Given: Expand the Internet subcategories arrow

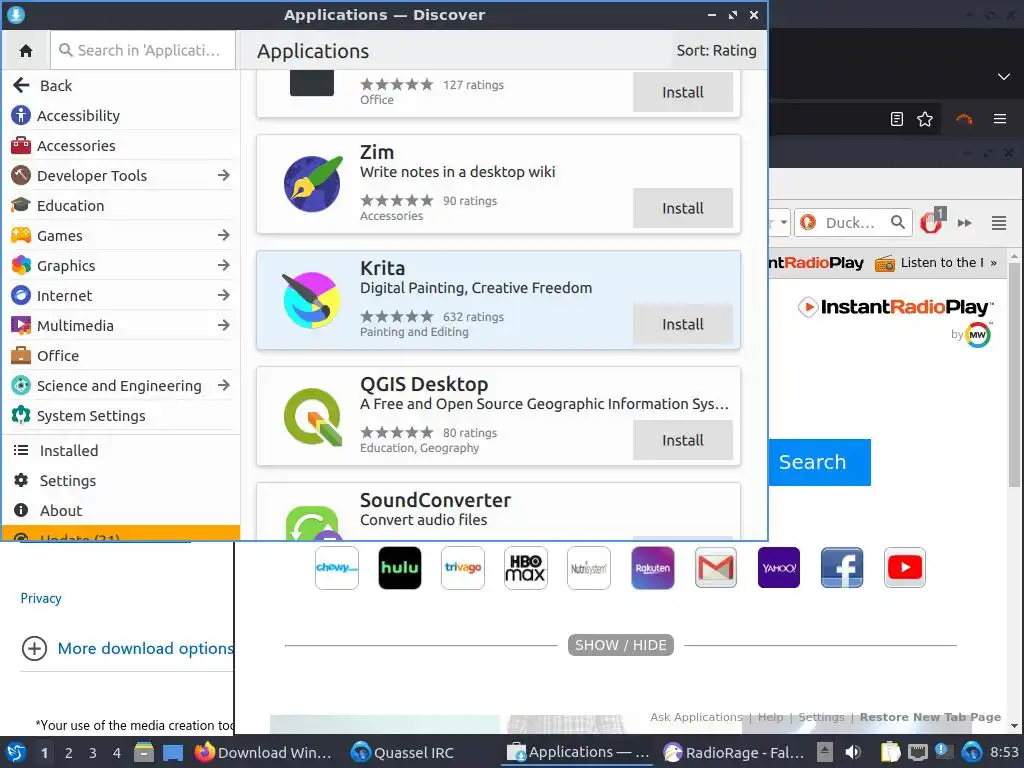Looking at the screenshot, I should 223,295.
